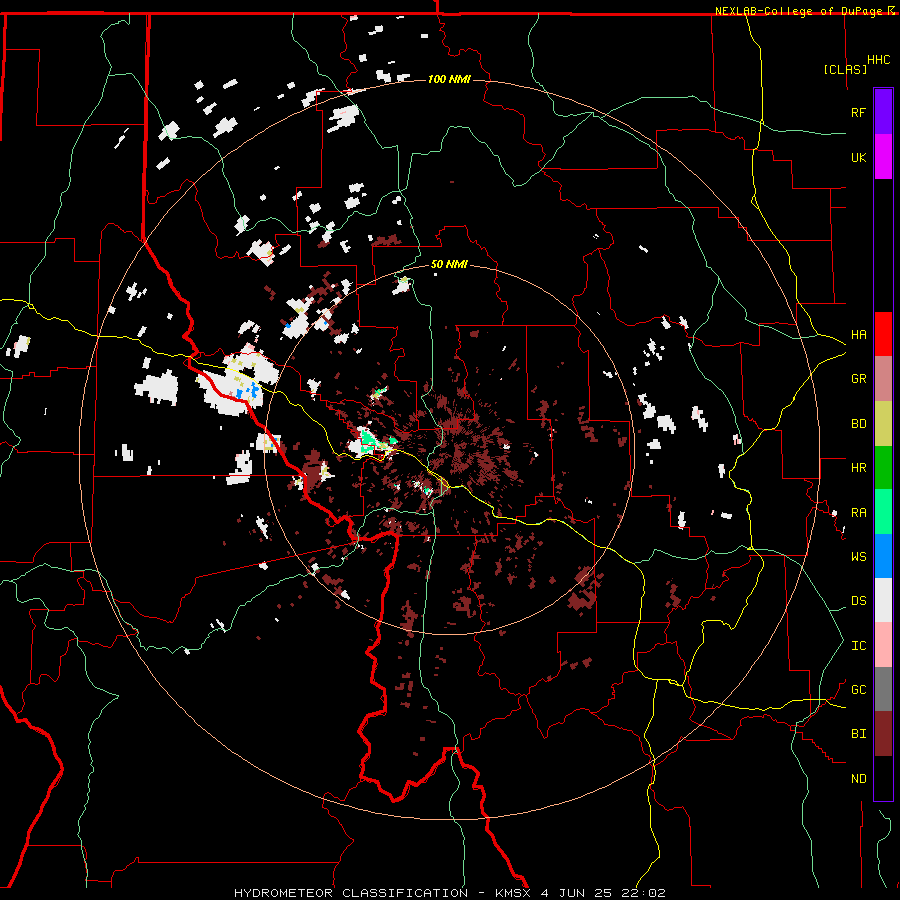Click the GC gray legend swatch

tap(883, 689)
